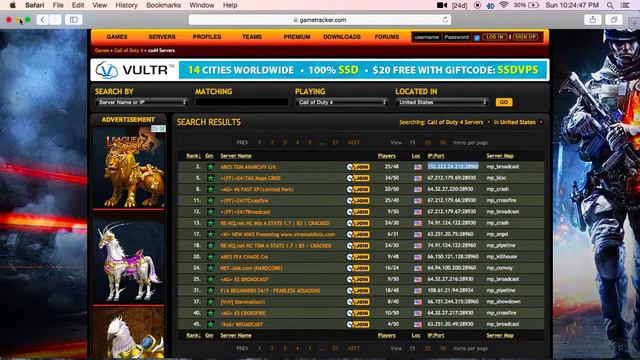Open the GAMES navigation tab
Image resolution: width=640 pixels, height=360 pixels.
[117, 37]
